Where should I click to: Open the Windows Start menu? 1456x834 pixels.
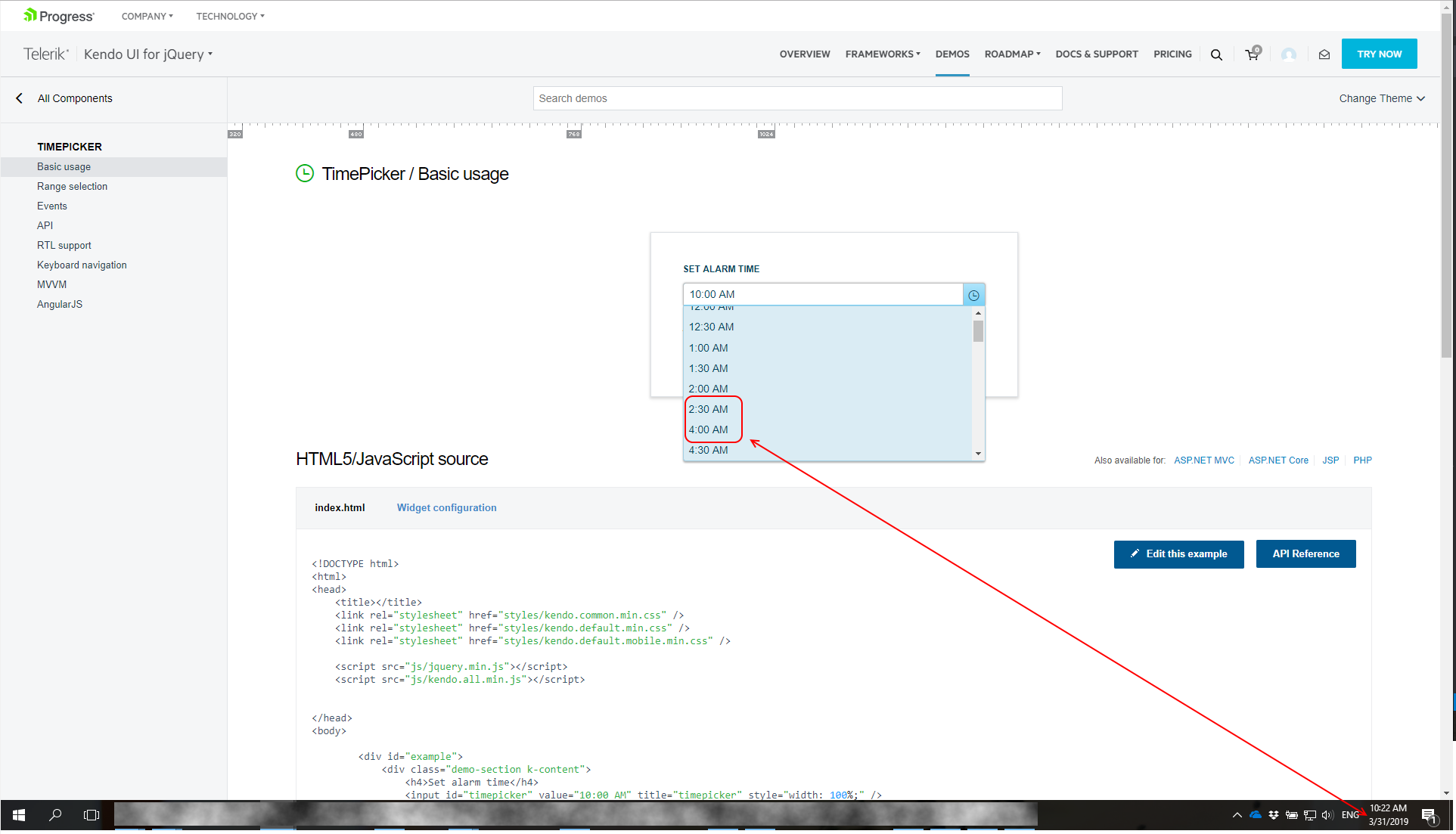[x=19, y=815]
